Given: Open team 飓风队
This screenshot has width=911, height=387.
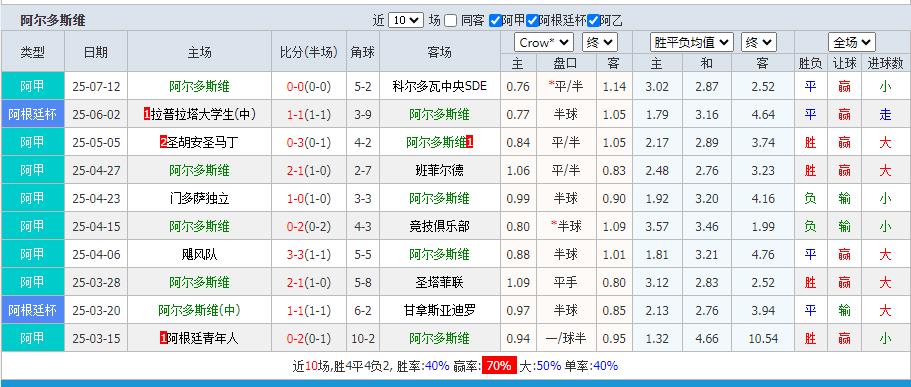Looking at the screenshot, I should (199, 254).
